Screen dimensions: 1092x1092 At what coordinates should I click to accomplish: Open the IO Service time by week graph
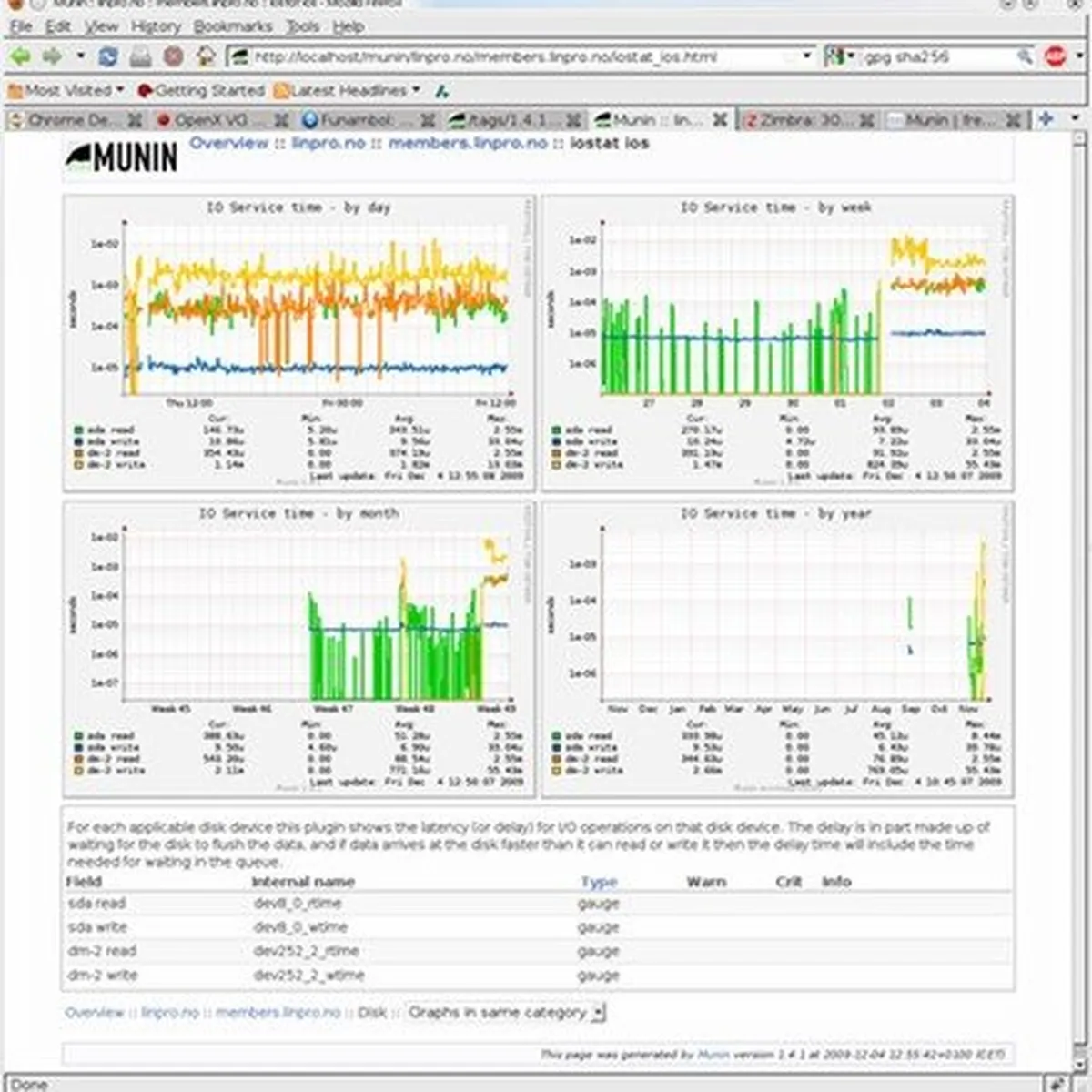(777, 344)
